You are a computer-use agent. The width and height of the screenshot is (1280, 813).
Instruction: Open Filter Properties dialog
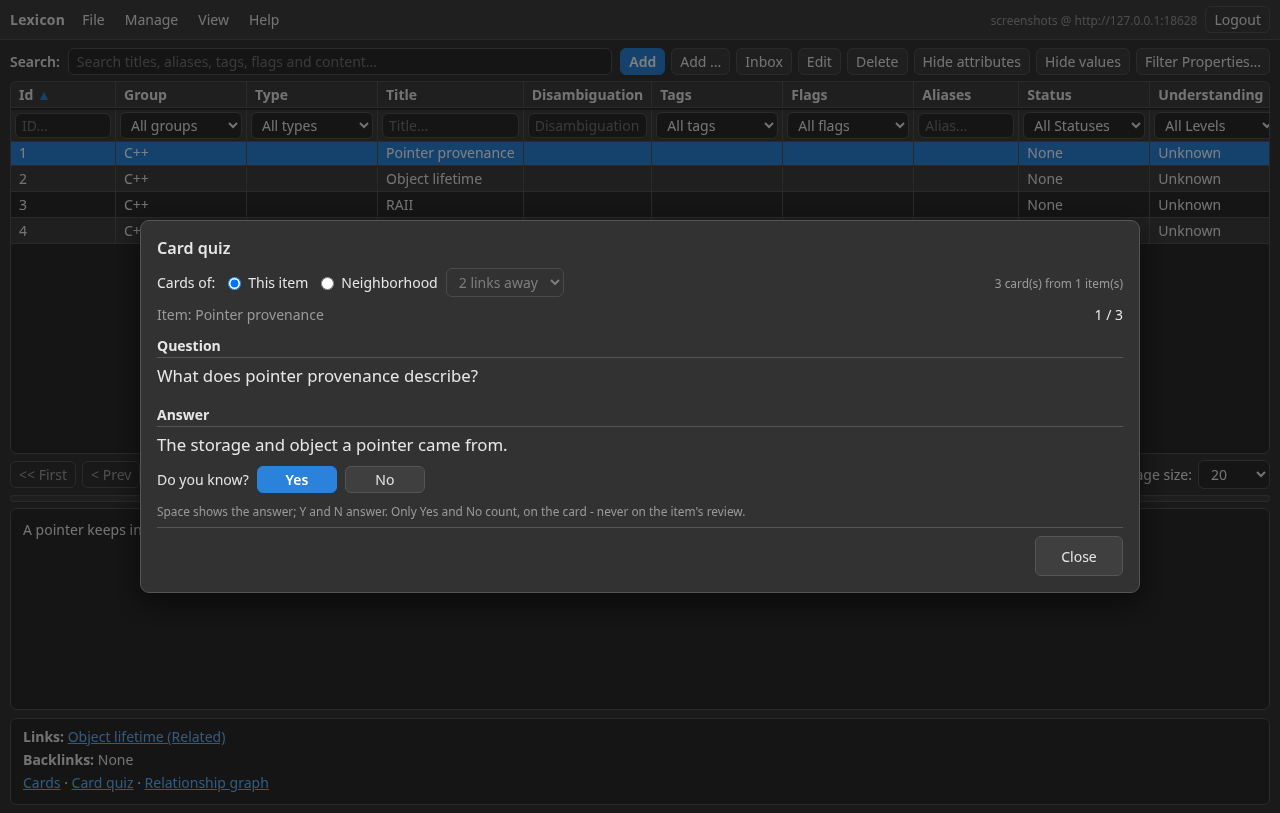[1202, 62]
